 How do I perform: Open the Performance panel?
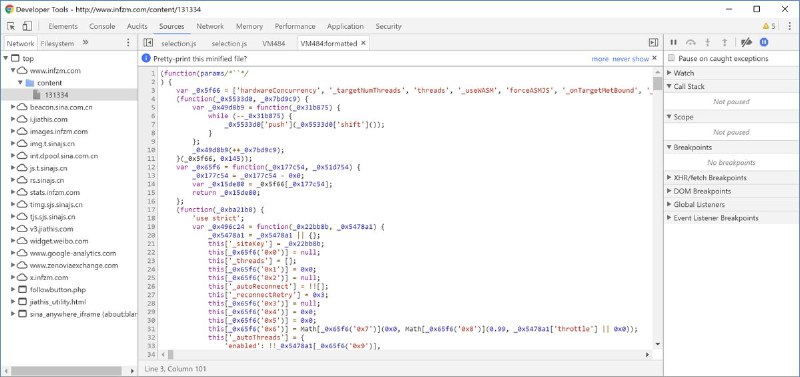tap(295, 26)
